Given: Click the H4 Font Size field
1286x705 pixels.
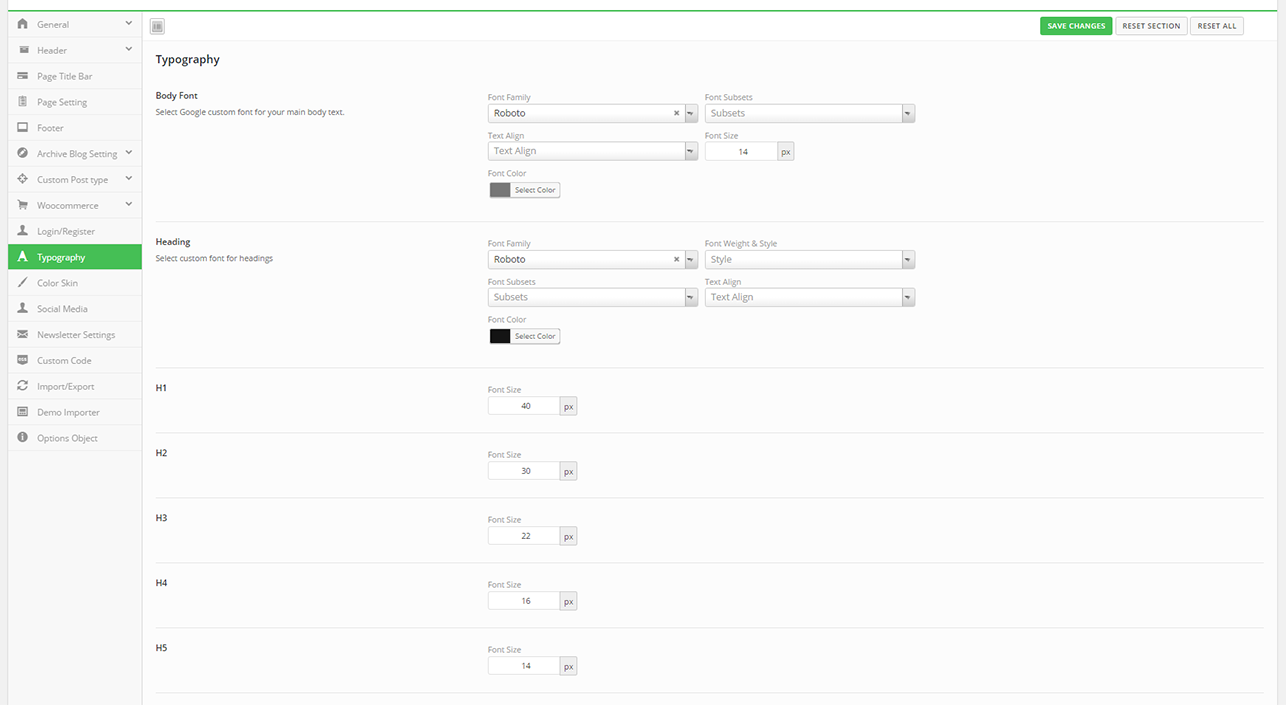Looking at the screenshot, I should 524,601.
